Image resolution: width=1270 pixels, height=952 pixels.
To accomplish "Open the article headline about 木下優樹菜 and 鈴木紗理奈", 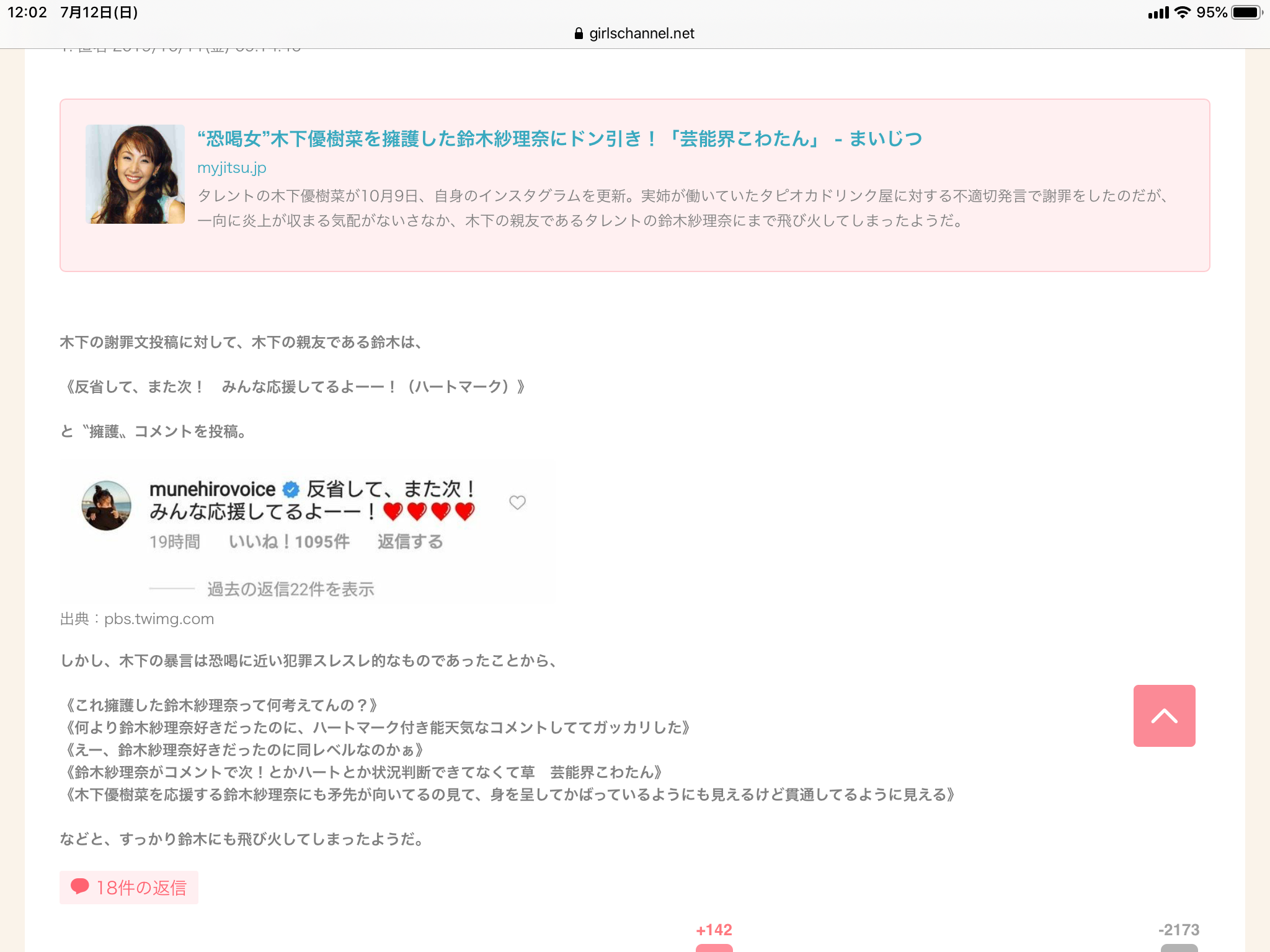I will coord(559,138).
